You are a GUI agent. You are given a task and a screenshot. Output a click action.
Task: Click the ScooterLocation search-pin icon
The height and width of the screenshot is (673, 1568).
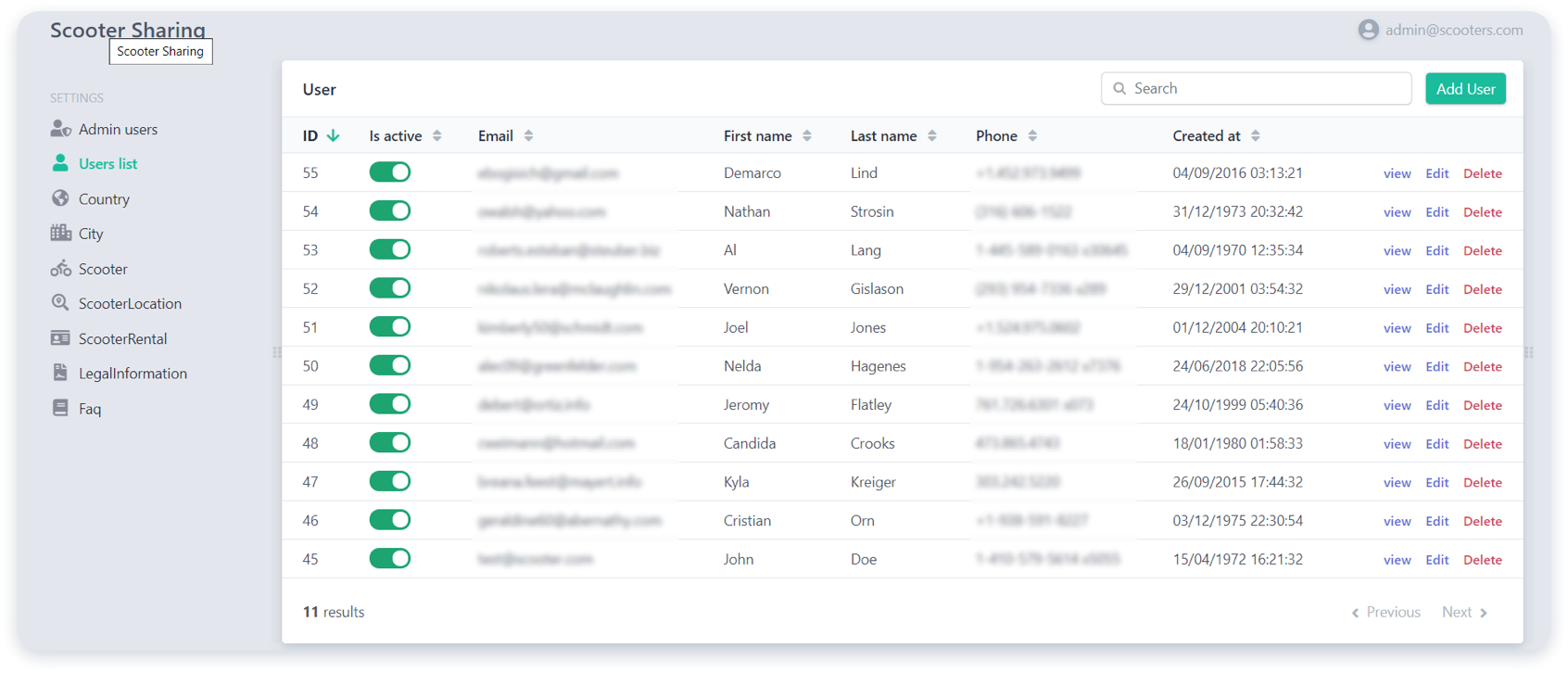pyautogui.click(x=60, y=303)
